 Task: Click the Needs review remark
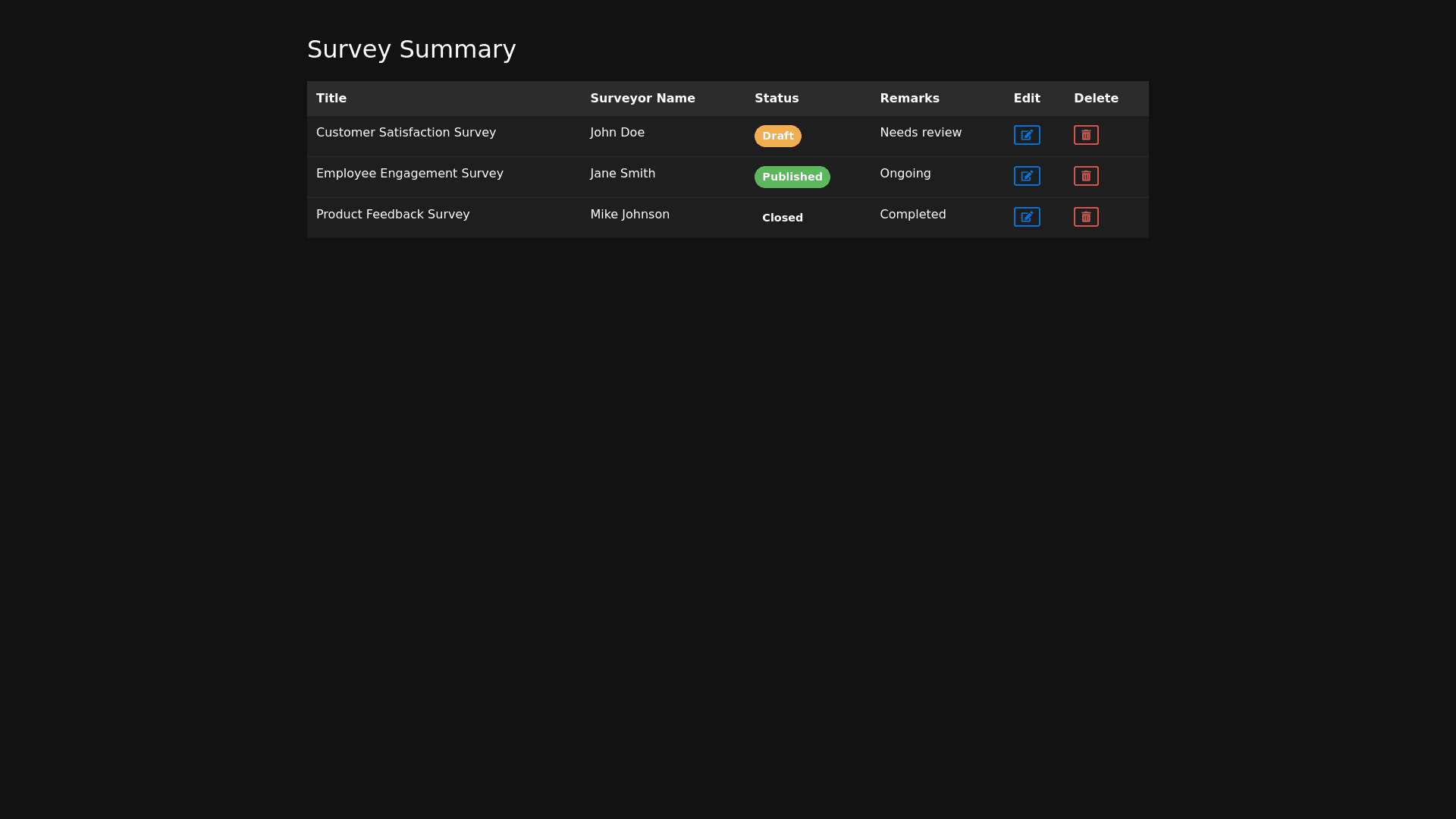click(921, 133)
